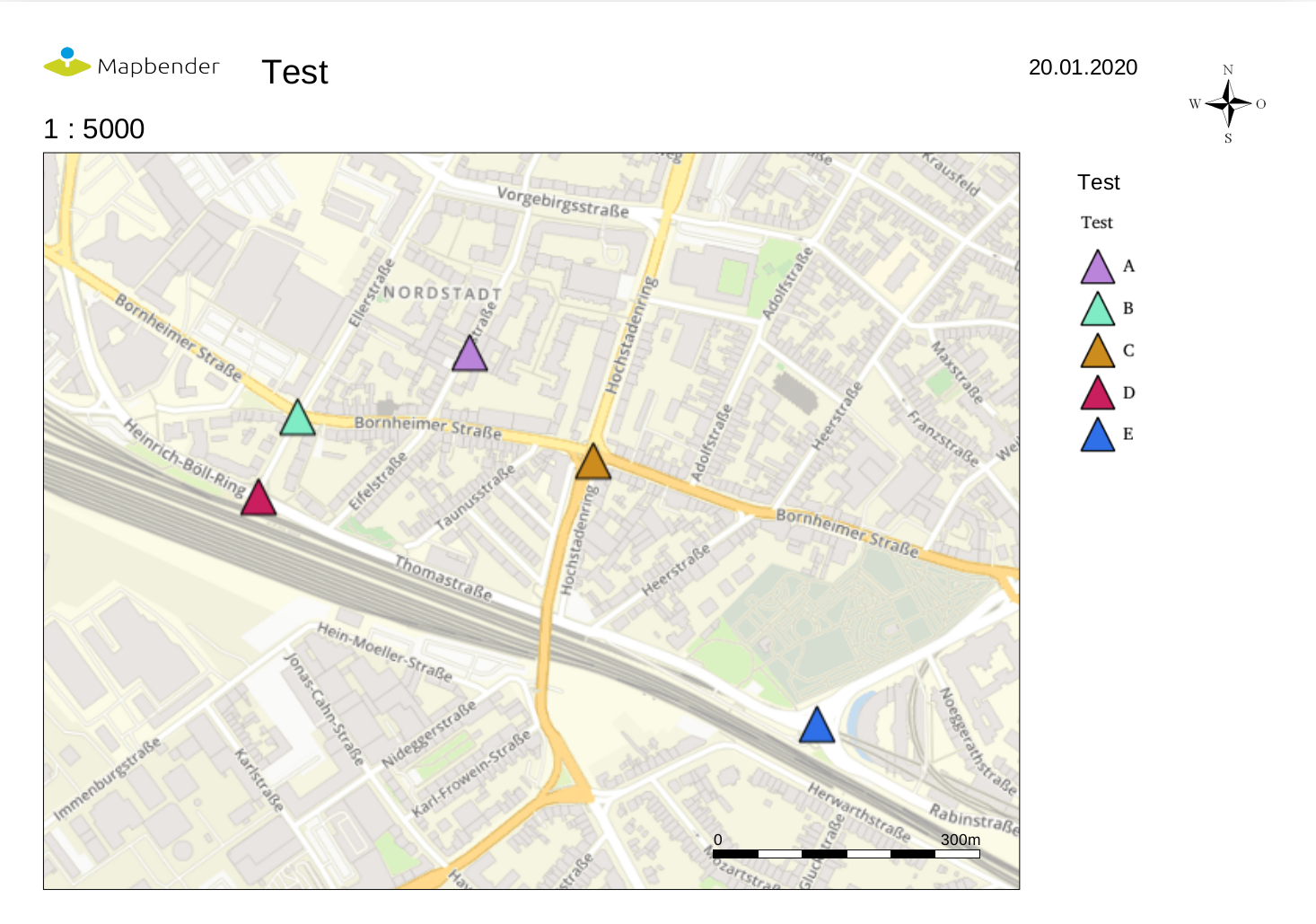Click the Mapbender logo

132,64
